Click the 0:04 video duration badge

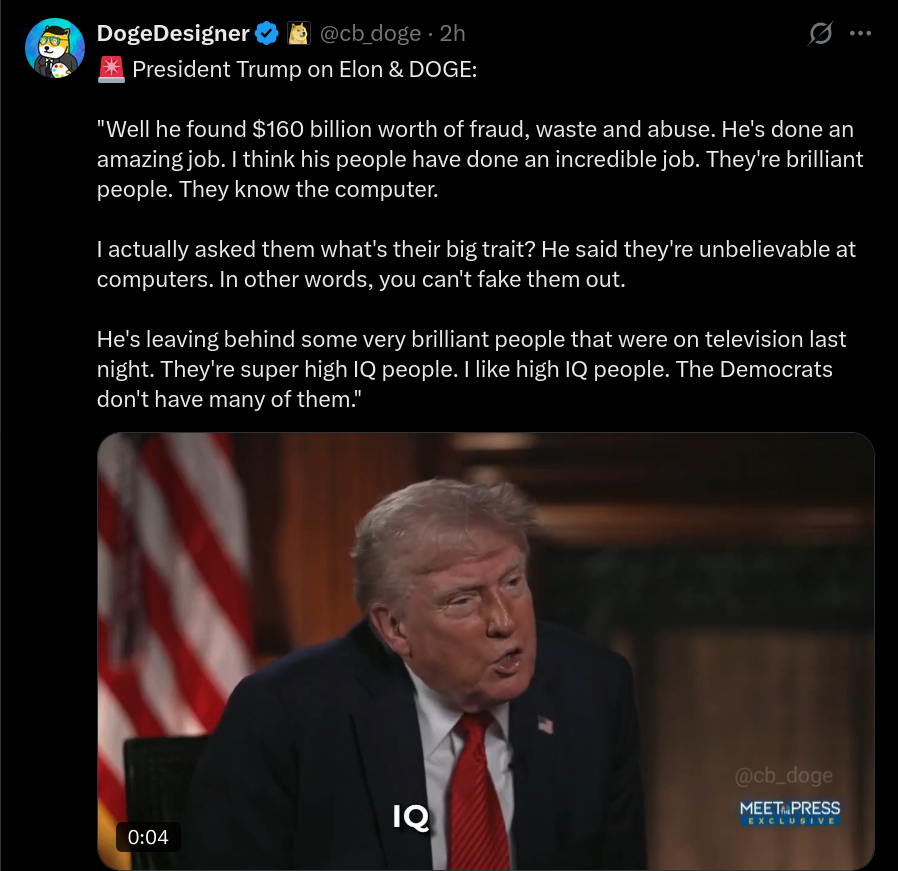[148, 837]
